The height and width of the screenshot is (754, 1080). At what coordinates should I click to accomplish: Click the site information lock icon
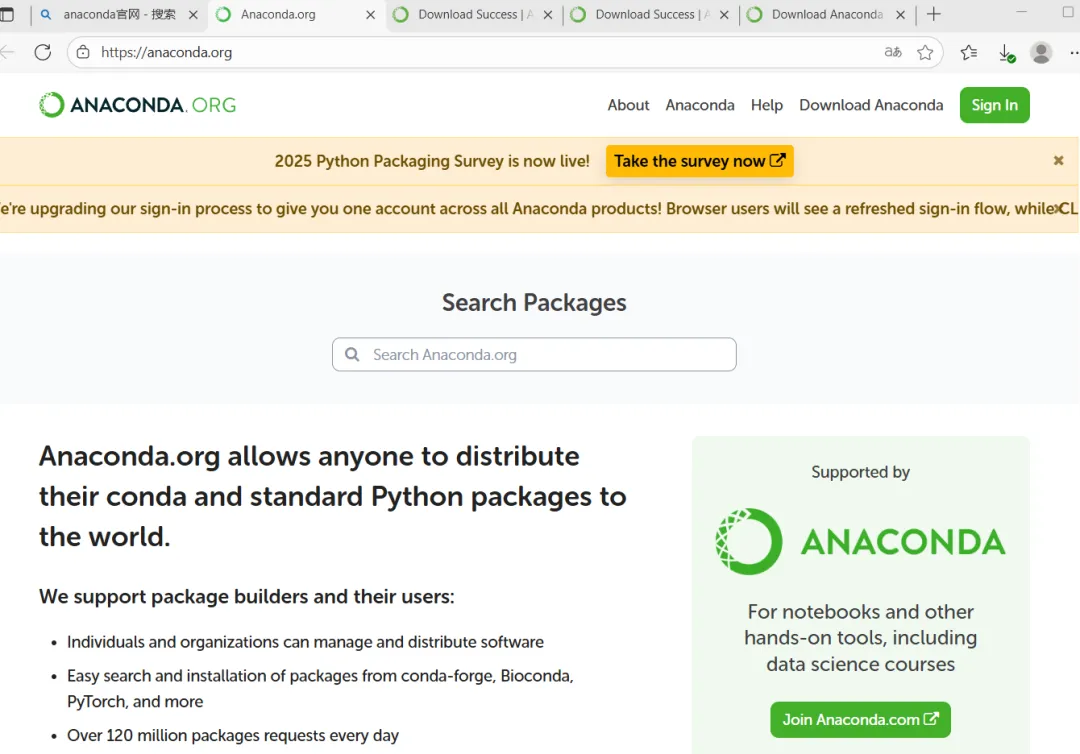point(83,52)
